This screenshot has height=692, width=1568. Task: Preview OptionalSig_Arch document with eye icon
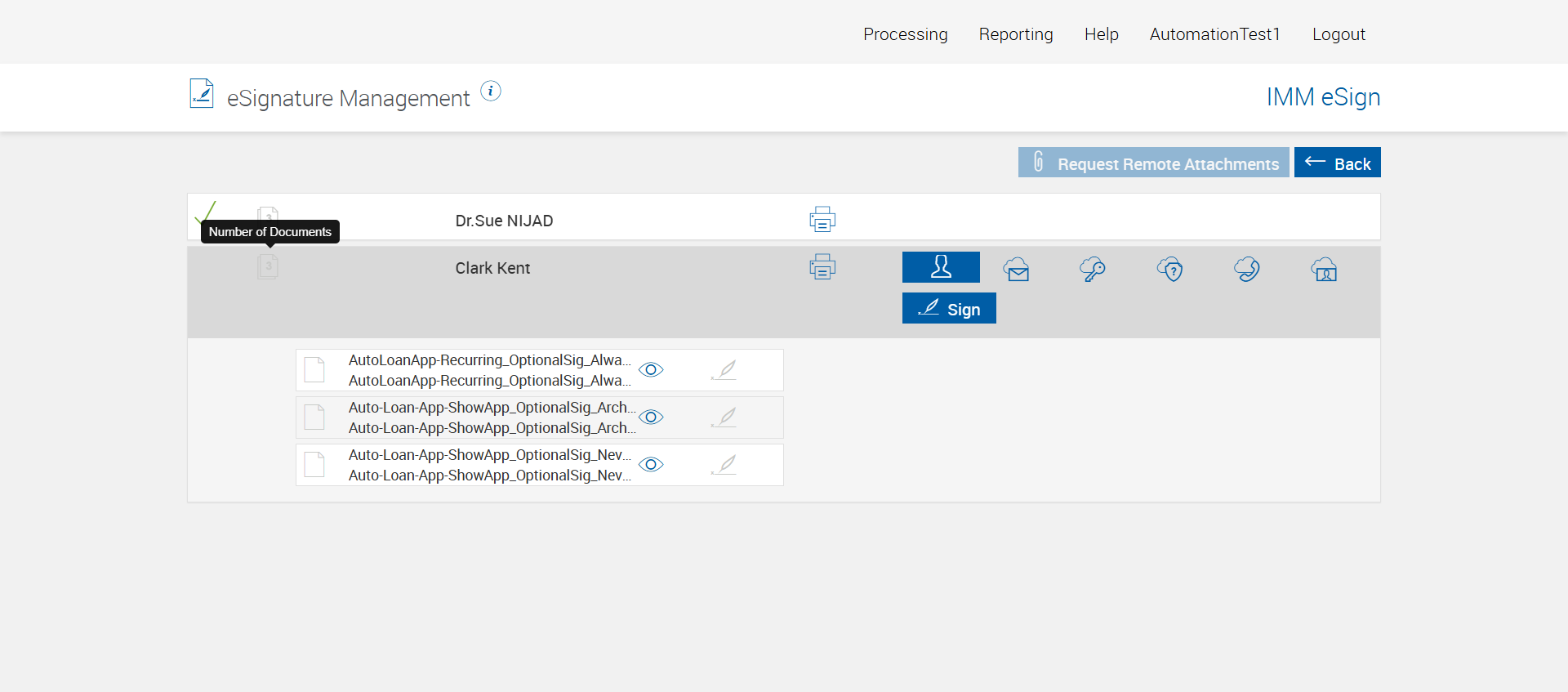coord(651,417)
